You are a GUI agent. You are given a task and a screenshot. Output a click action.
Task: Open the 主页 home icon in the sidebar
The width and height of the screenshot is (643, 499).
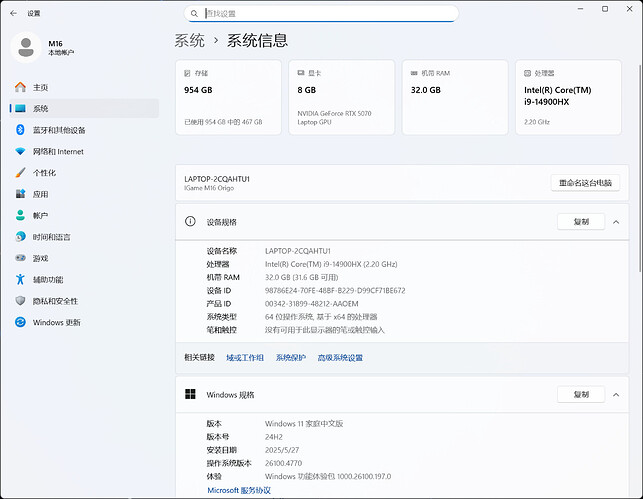point(20,87)
